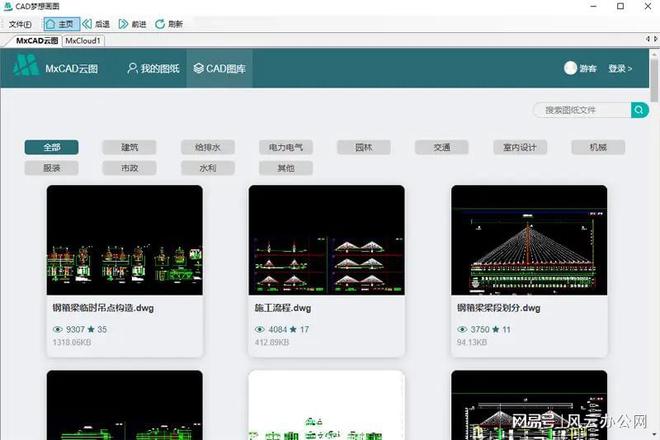Image resolution: width=660 pixels, height=440 pixels.
Task: Click the star icon beside 35
Action: coord(91,329)
